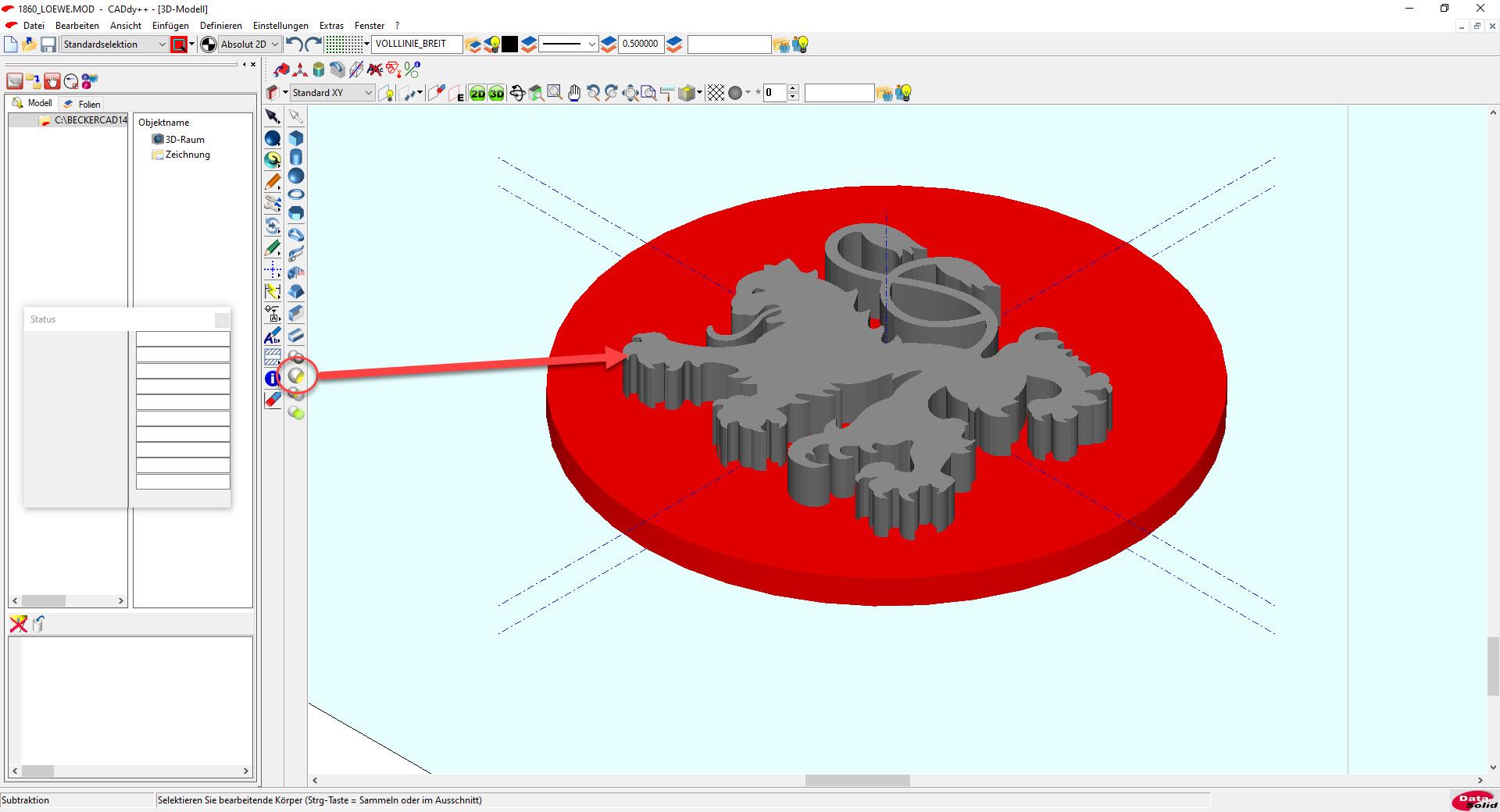Image resolution: width=1500 pixels, height=812 pixels.
Task: Open the line style dropdown
Action: click(x=569, y=45)
